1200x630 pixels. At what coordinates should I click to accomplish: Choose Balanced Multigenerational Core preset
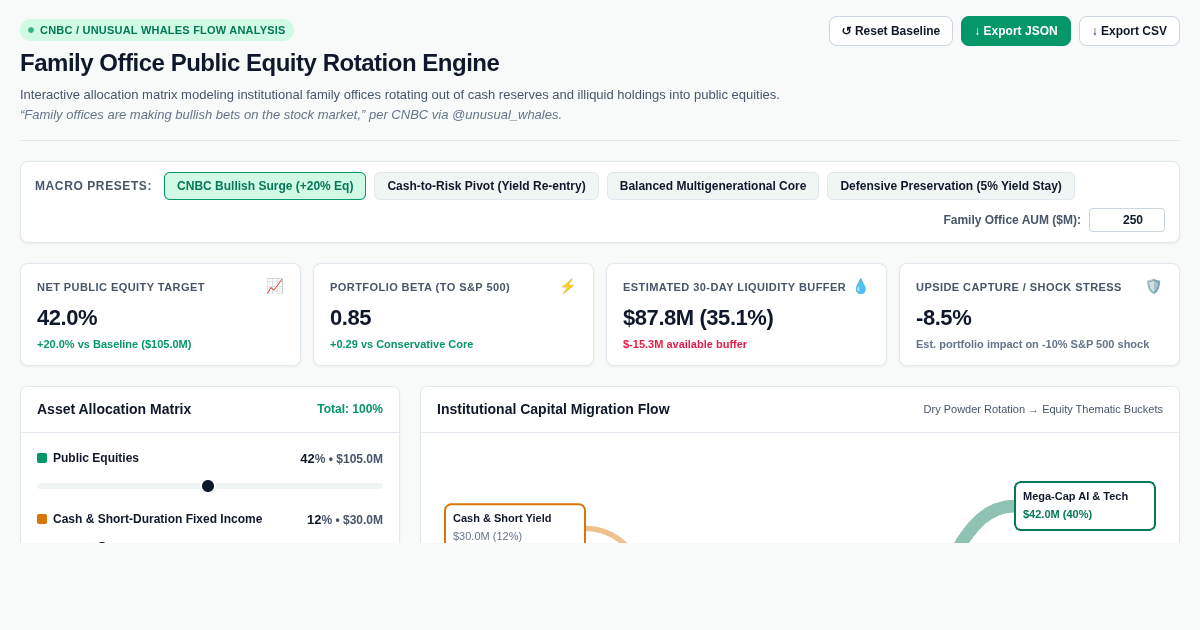point(713,186)
